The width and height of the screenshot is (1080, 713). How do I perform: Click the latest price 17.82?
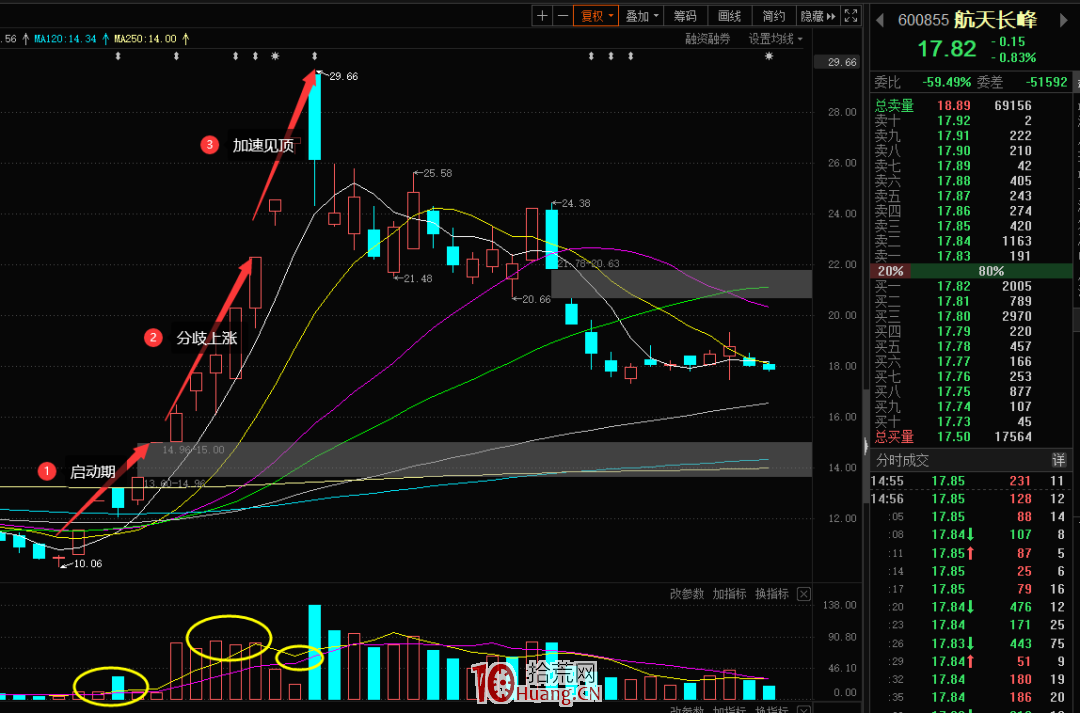coord(947,49)
